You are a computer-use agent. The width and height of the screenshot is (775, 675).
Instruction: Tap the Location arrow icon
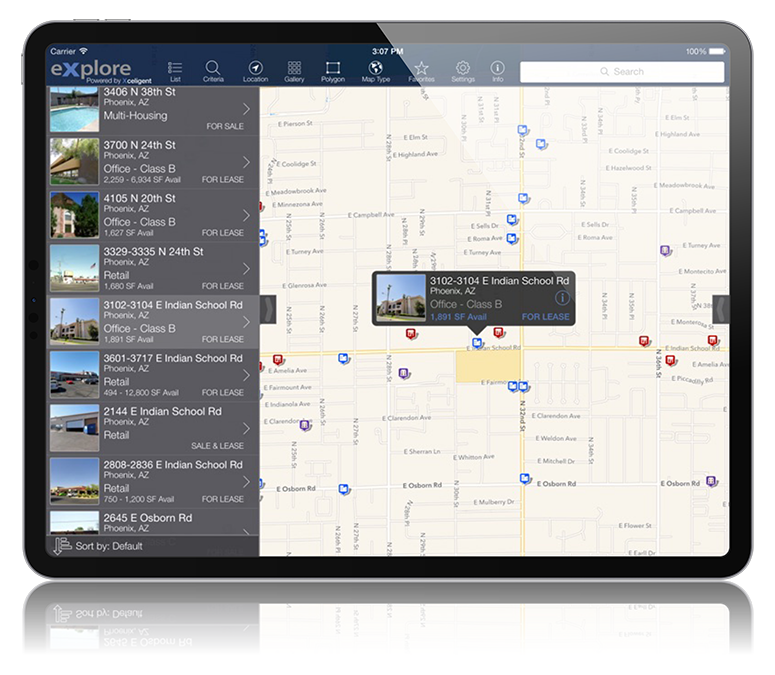click(255, 70)
